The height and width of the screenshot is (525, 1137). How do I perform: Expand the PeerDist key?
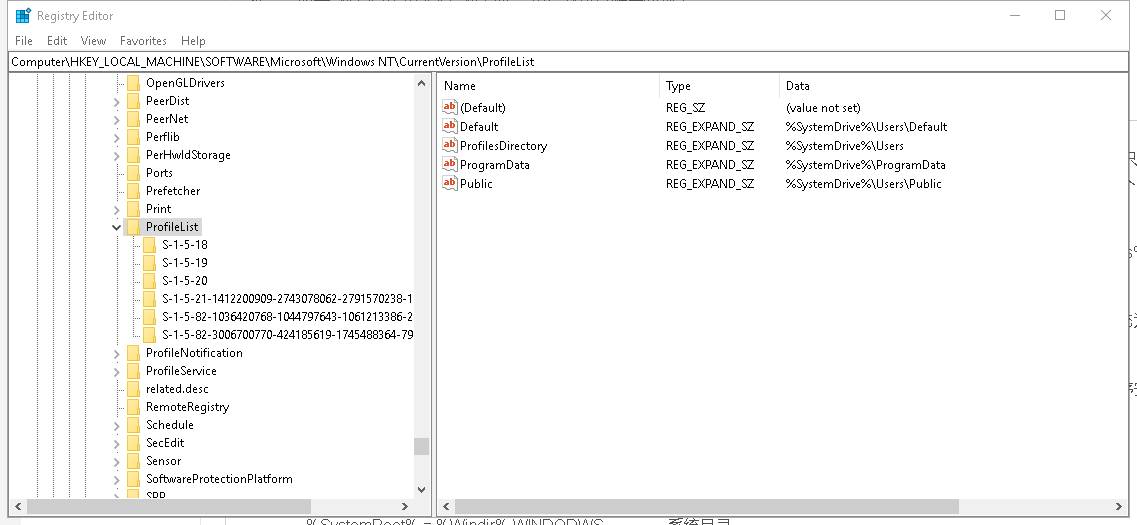(117, 102)
